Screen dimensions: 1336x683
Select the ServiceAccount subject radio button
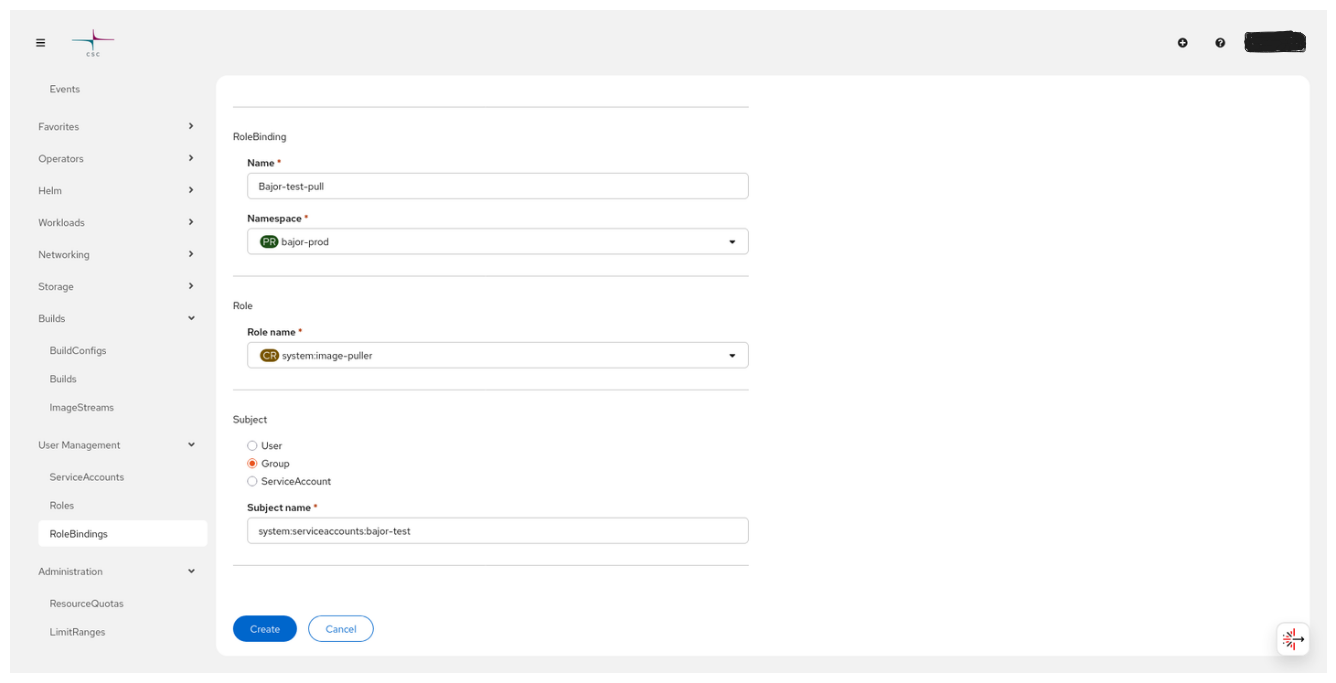pyautogui.click(x=252, y=482)
